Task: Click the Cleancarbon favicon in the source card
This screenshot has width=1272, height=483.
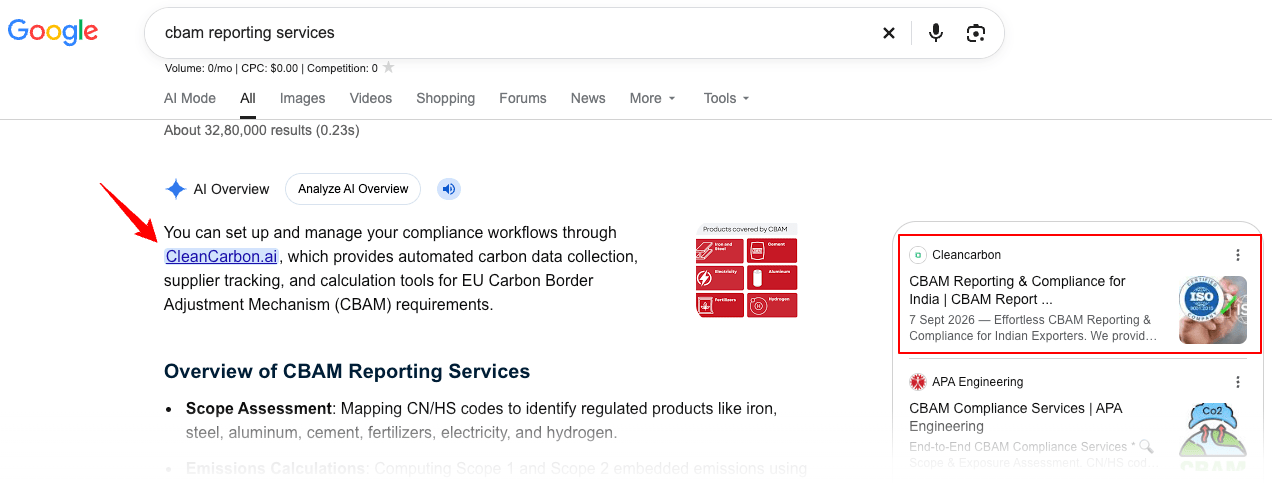Action: coord(918,255)
